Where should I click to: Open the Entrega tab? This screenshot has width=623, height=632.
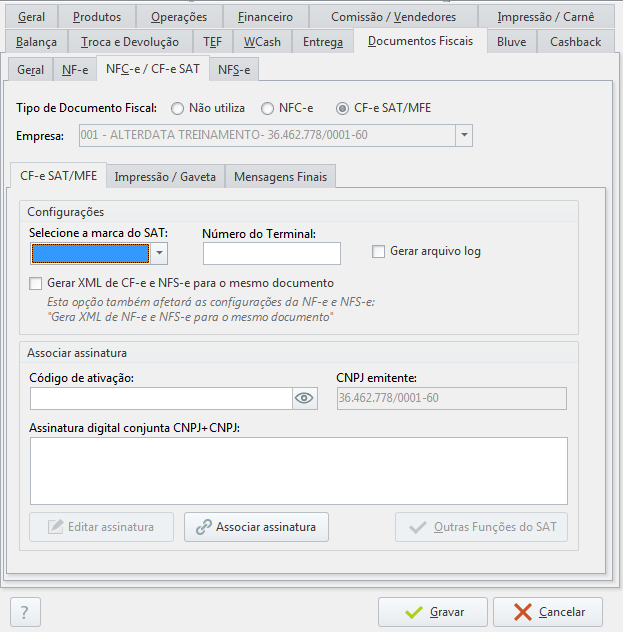tap(323, 42)
